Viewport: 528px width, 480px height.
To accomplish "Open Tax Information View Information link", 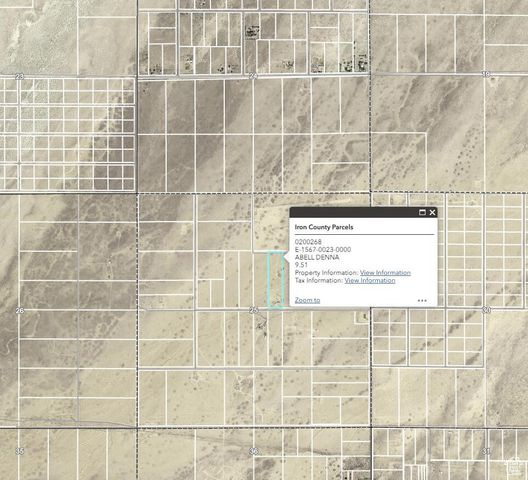I will (x=370, y=280).
